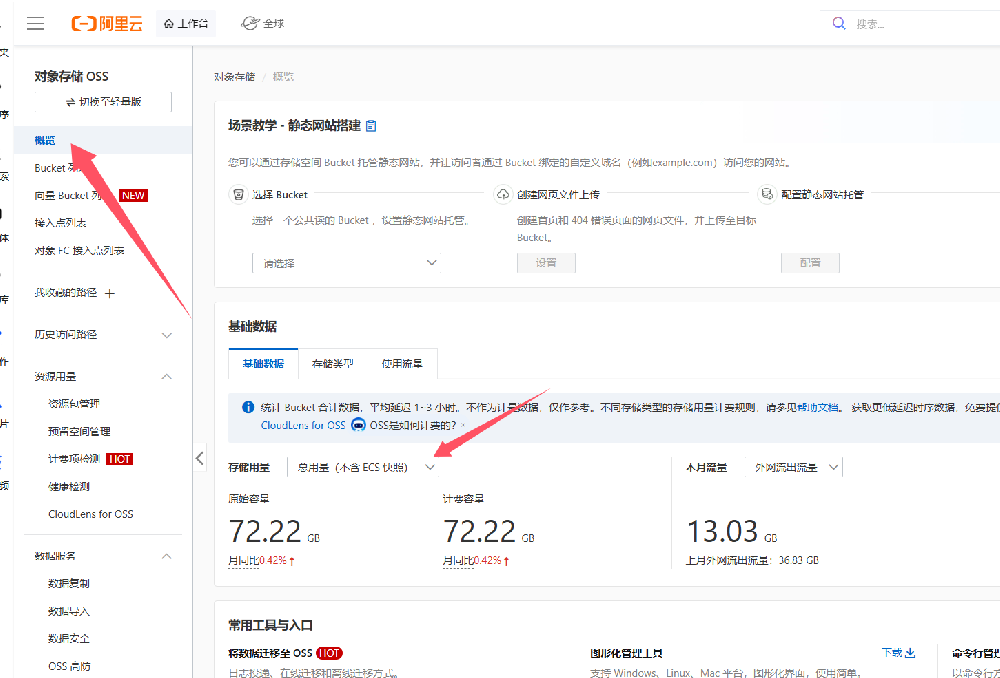The height and width of the screenshot is (678, 1000).
Task: Collapse the 数据服务 section
Action: tap(166, 556)
